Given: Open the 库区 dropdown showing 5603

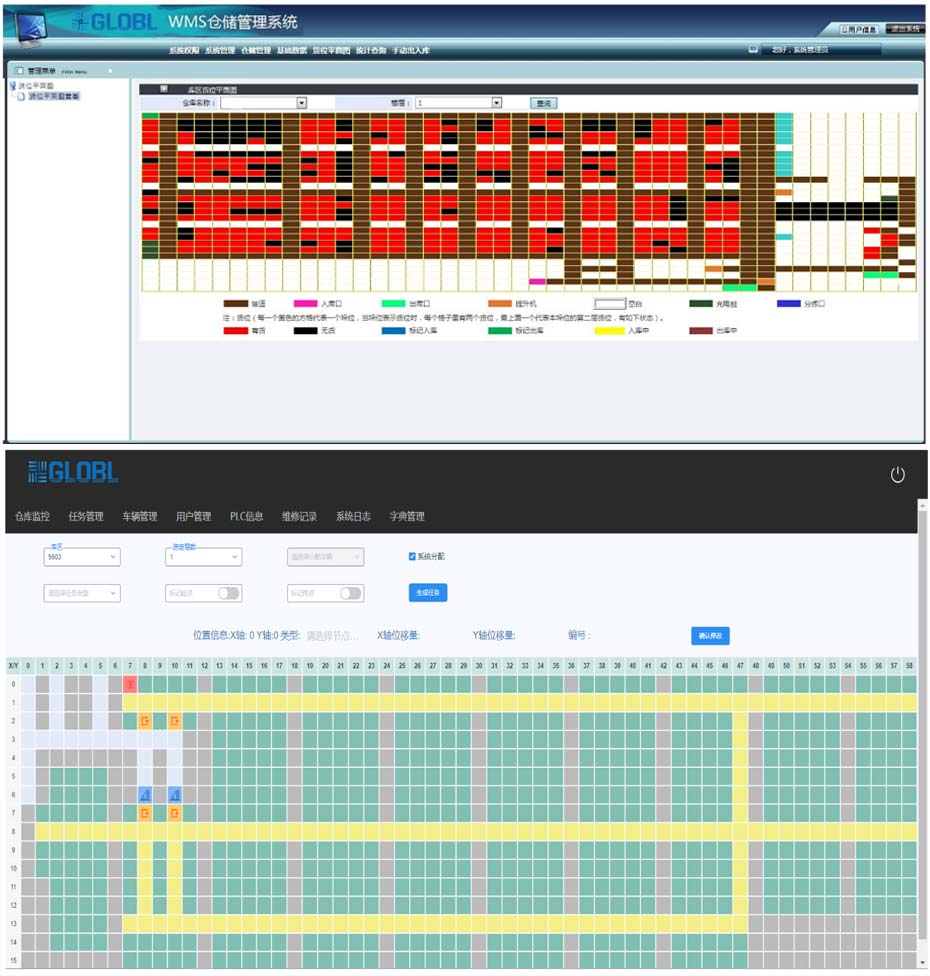Looking at the screenshot, I should point(81,557).
